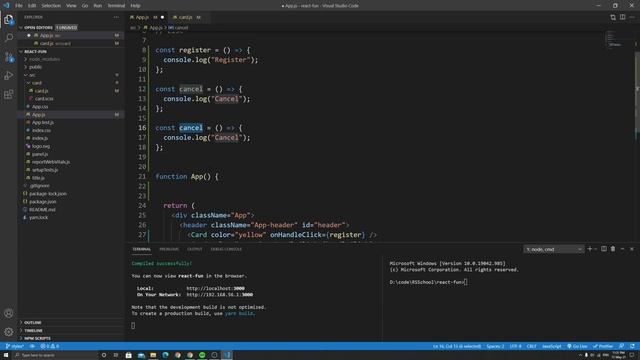Switch to the Problems panel tab
This screenshot has height=360, width=640.
coord(169,249)
